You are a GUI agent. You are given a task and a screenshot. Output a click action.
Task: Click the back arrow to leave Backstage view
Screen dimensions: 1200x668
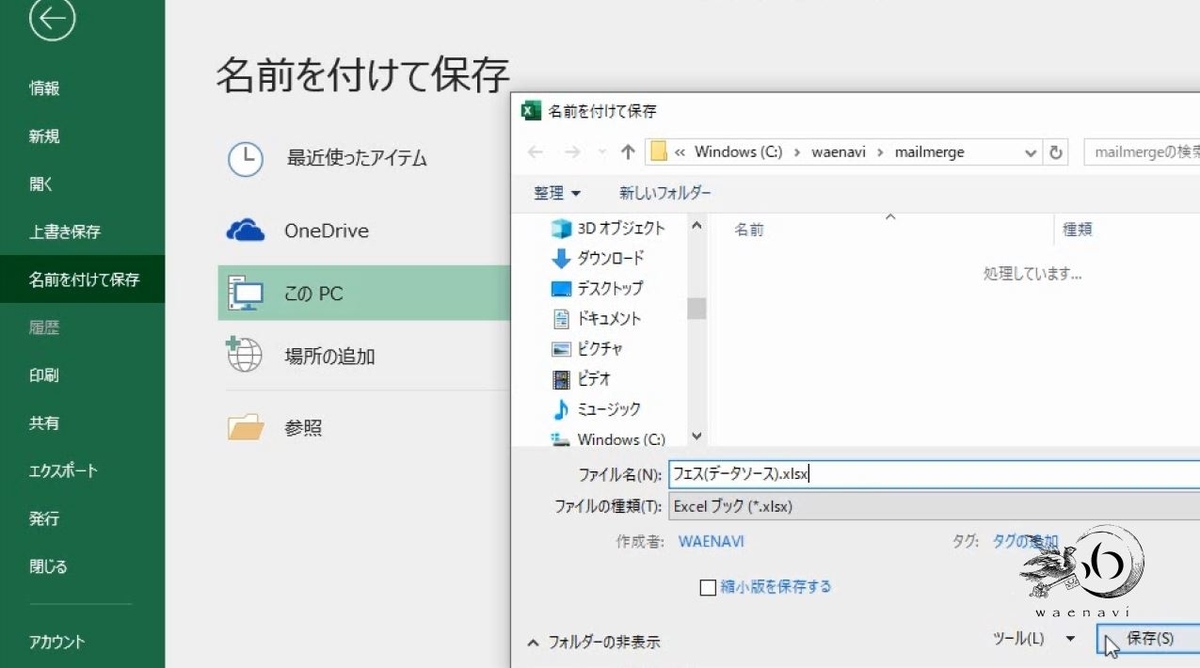[49, 20]
